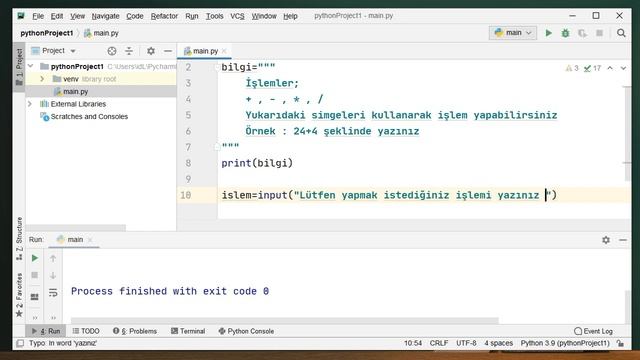Collapse all project tree items icon
Screen dimensions: 640x360
(x=129, y=51)
